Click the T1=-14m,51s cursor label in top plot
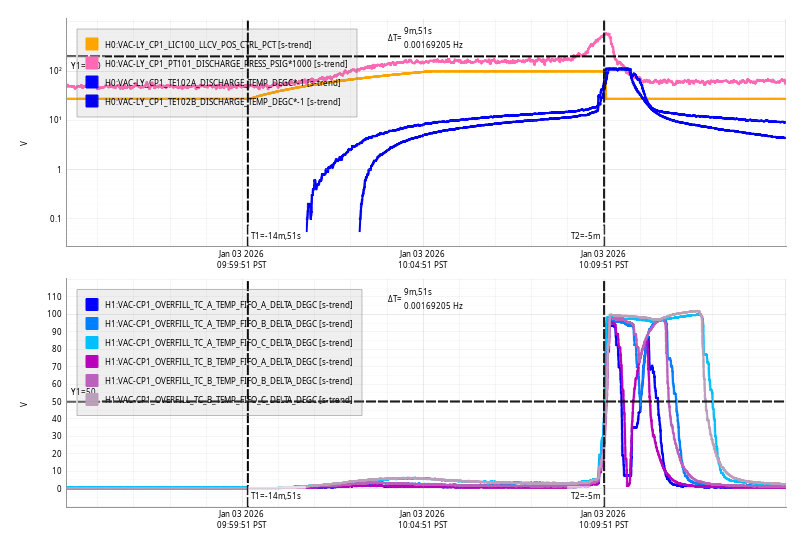This screenshot has width=804, height=551. [x=275, y=236]
